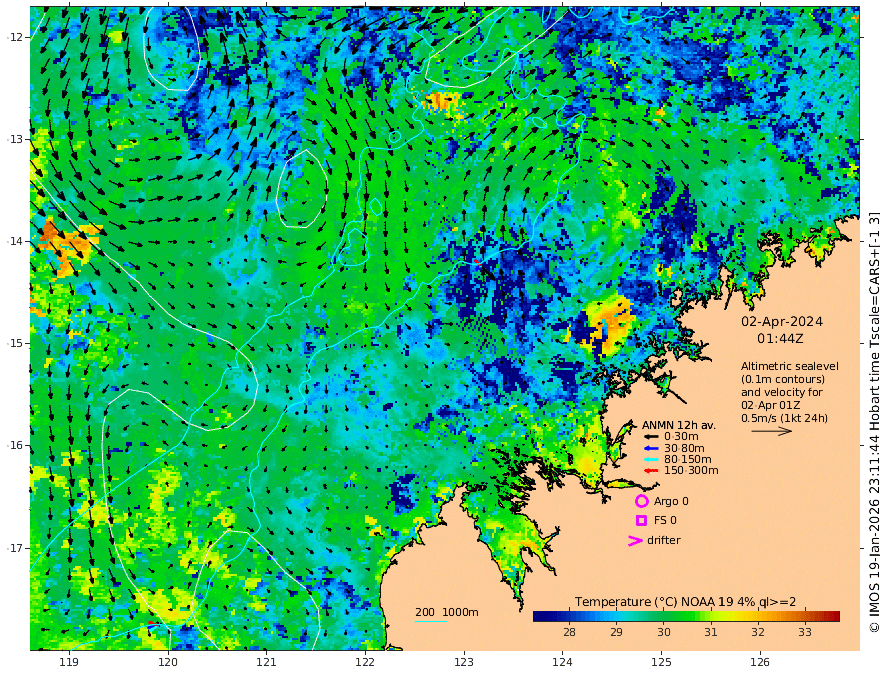
Task: Click the green 30° section of colorbar
Action: click(x=664, y=616)
